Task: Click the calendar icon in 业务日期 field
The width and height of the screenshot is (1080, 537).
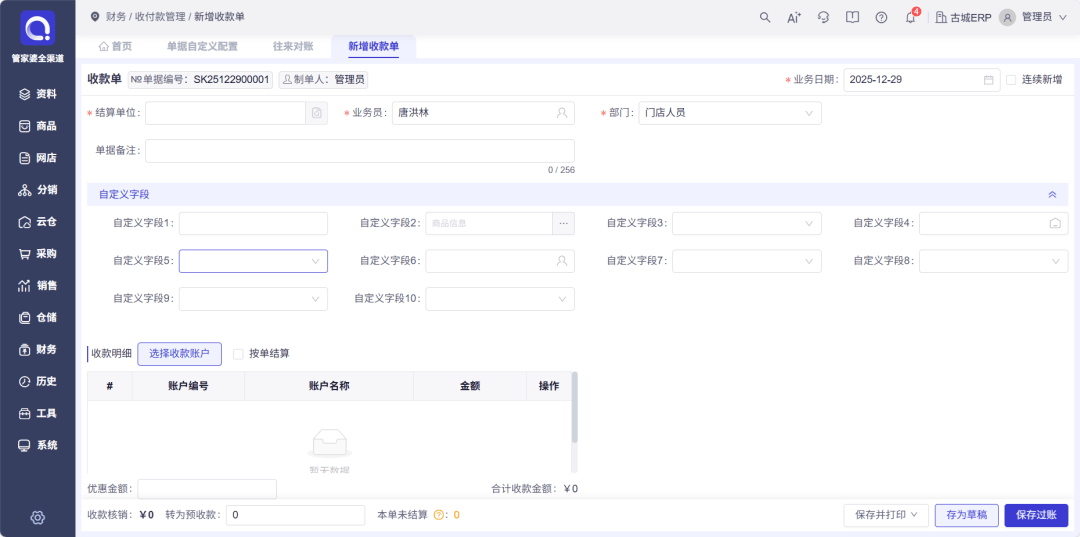Action: point(989,80)
